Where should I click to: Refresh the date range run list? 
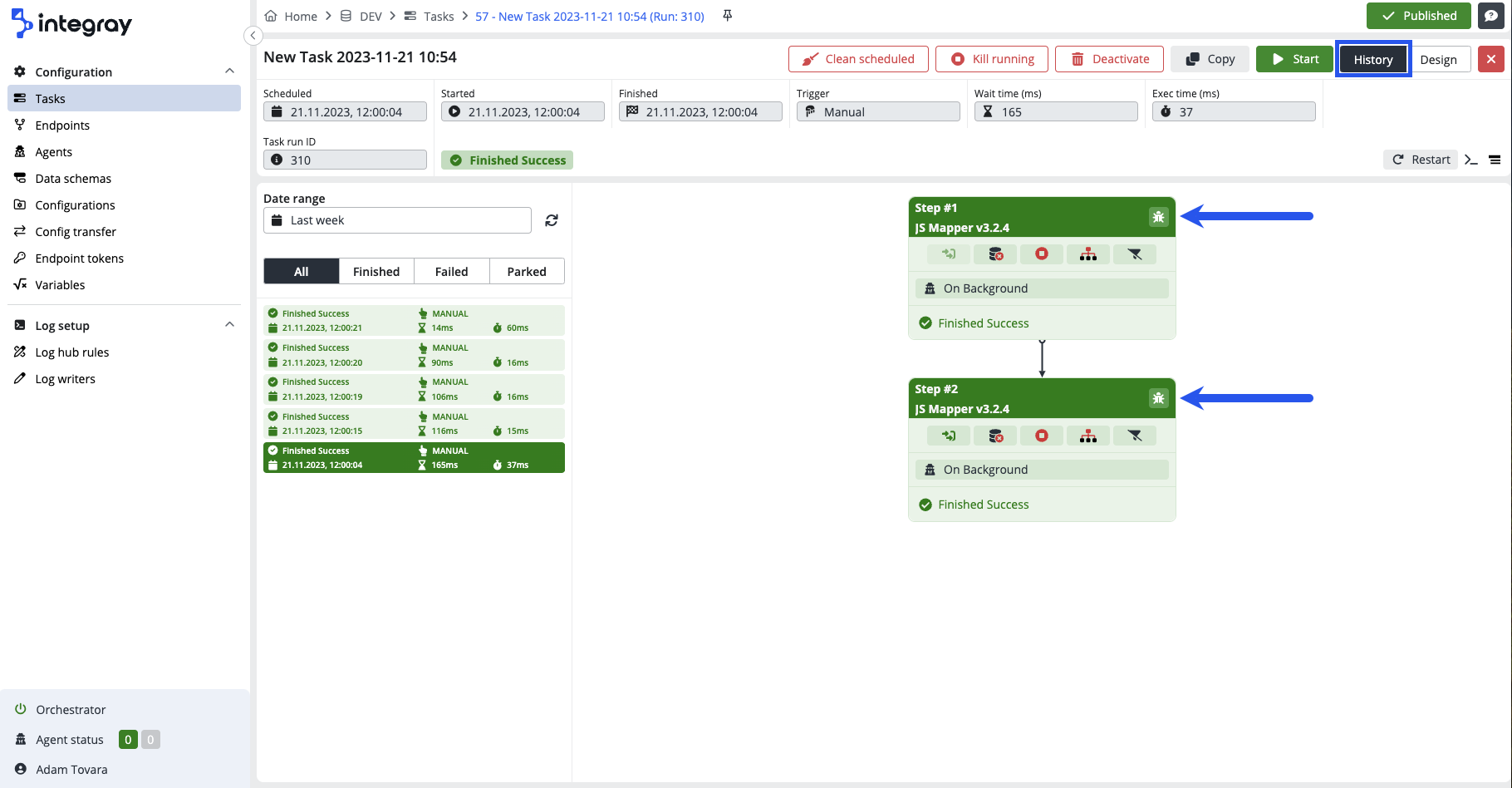pos(552,220)
